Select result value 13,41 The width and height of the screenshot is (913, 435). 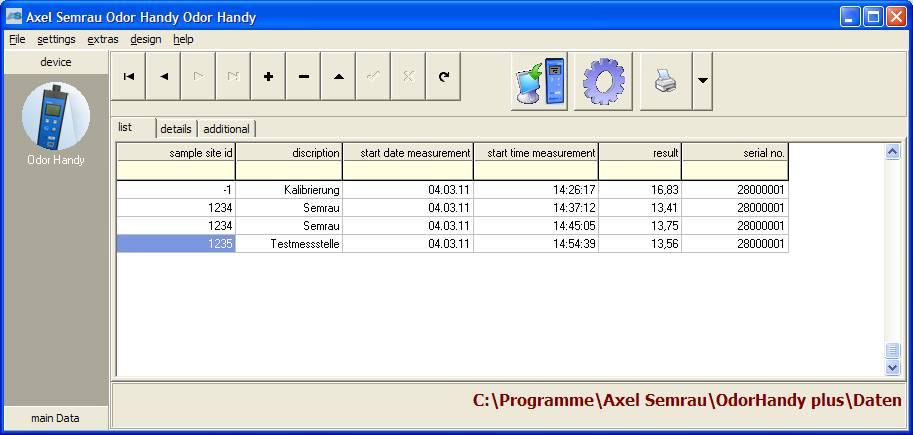point(640,208)
